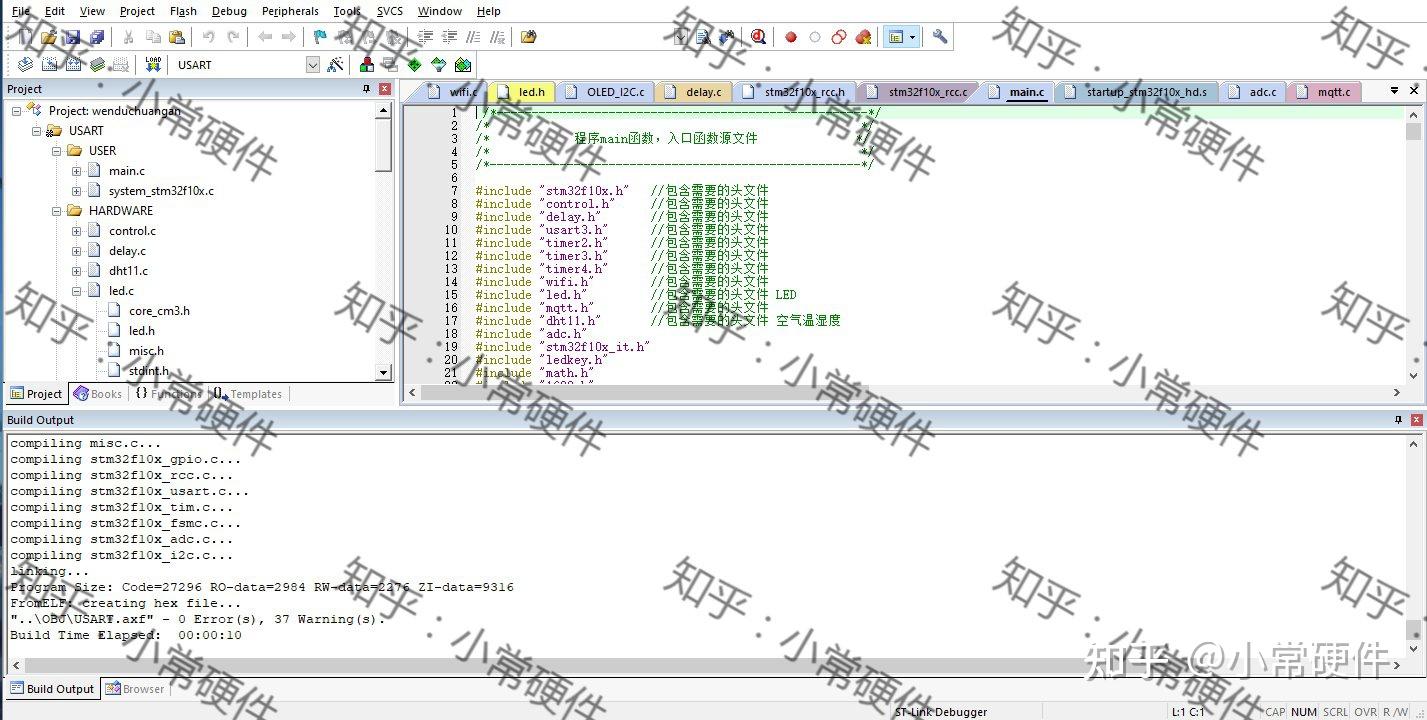Select core_cm3.h in the project tree
Image resolution: width=1427 pixels, height=720 pixels.
159,311
